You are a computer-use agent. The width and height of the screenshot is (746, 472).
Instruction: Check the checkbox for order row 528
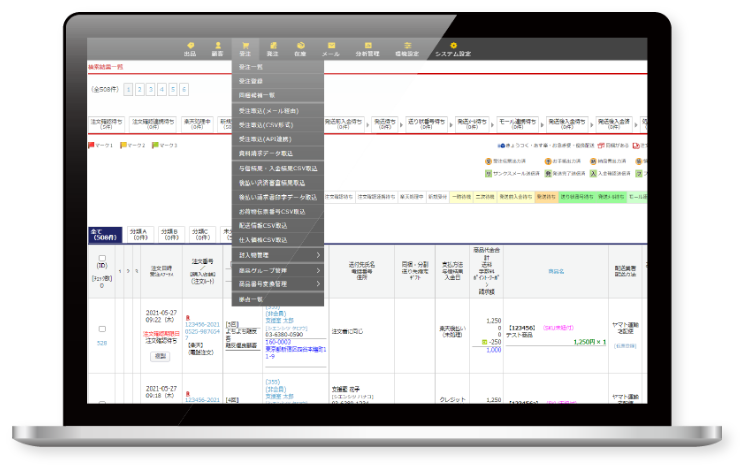click(102, 329)
